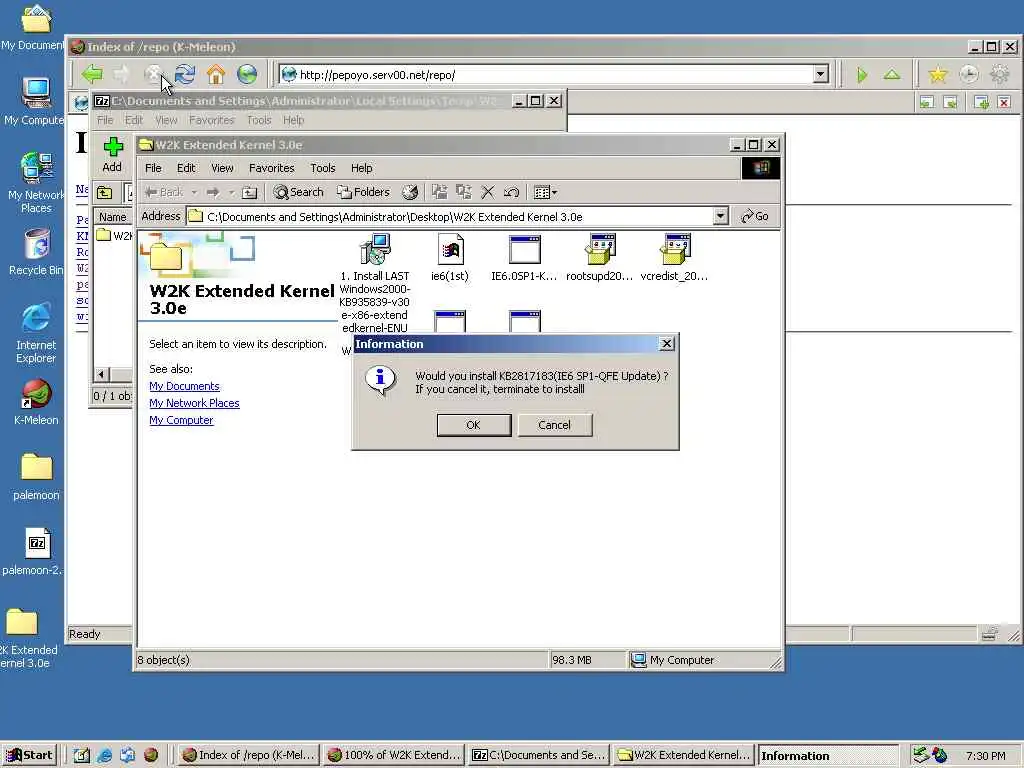This screenshot has width=1024, height=768.
Task: Open the Explorer View menu
Action: (222, 168)
